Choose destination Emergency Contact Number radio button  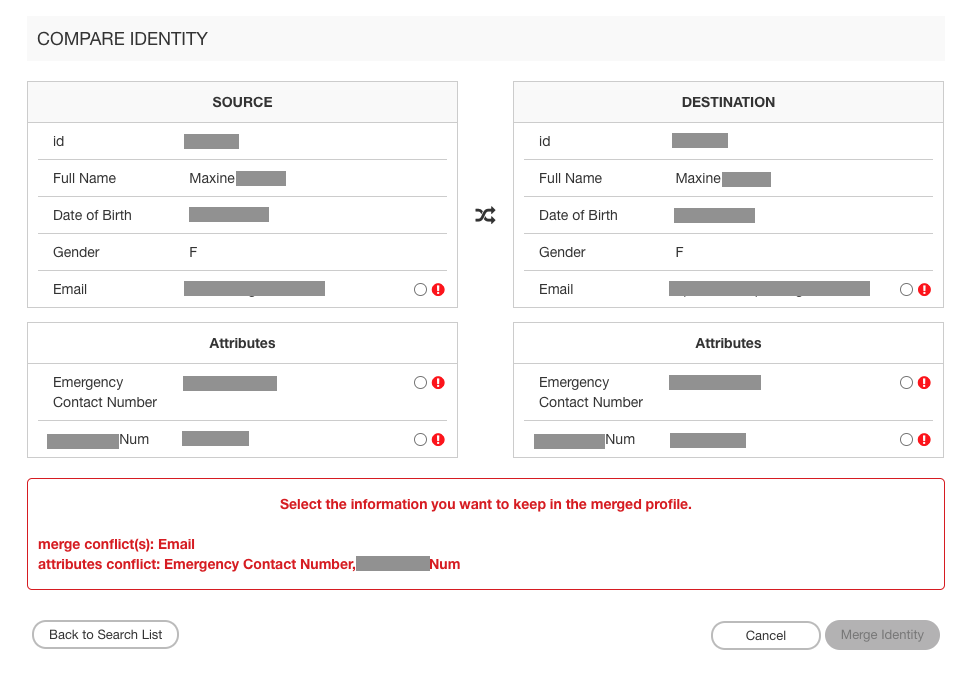point(906,383)
